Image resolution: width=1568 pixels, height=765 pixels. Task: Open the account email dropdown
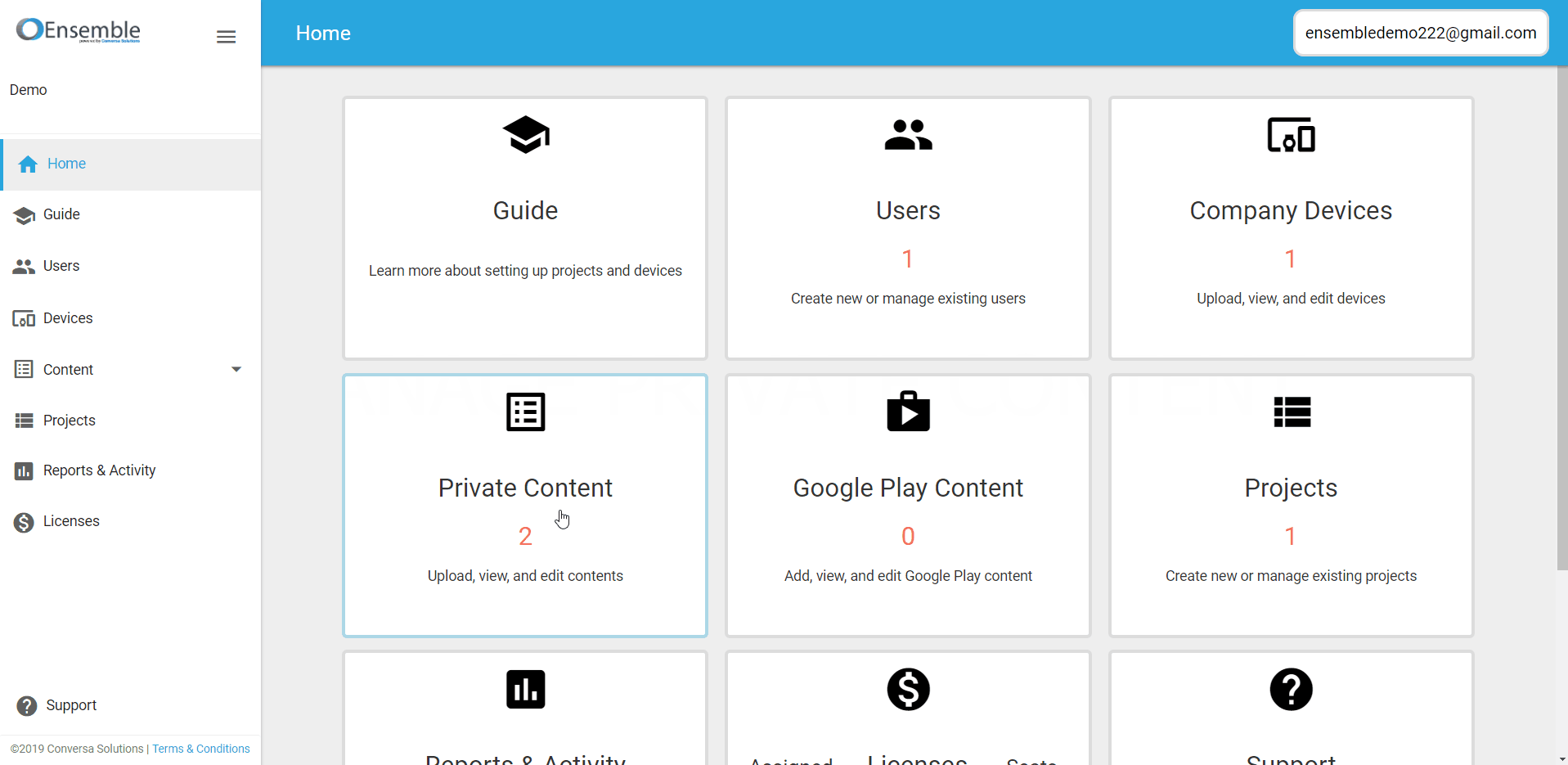[1421, 33]
